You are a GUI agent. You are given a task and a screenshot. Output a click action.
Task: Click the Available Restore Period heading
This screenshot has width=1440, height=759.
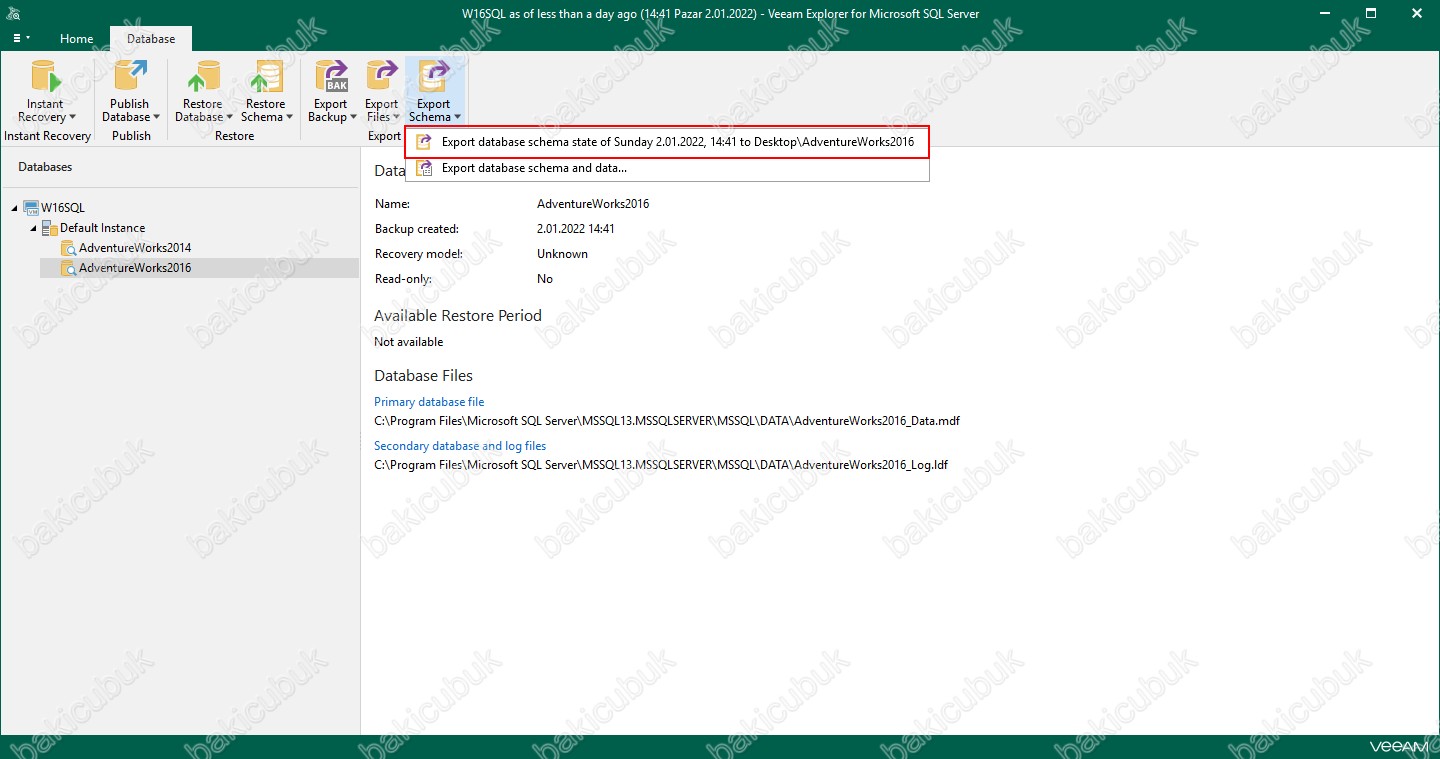click(458, 316)
